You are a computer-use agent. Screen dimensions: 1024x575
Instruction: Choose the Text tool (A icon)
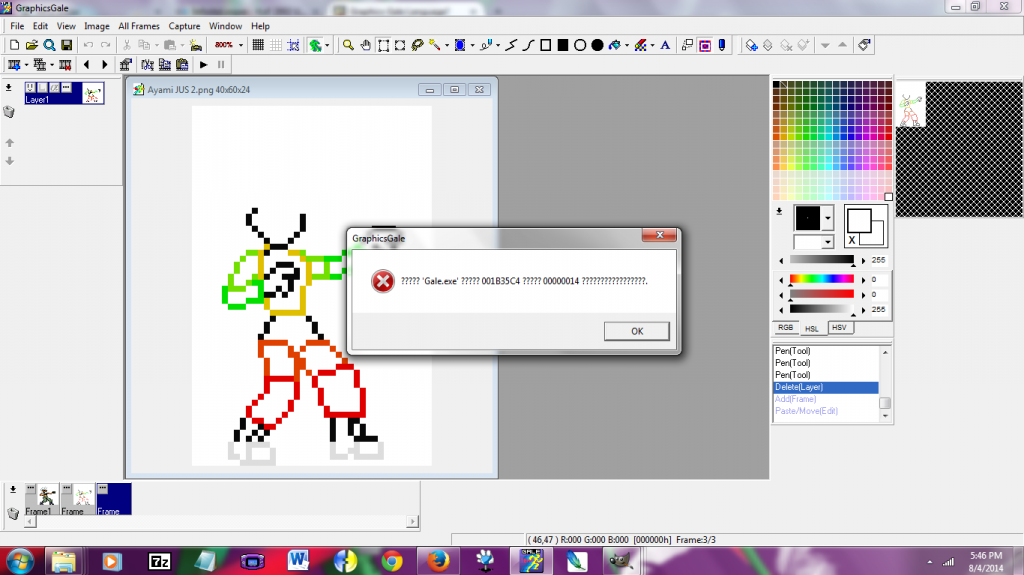pos(664,45)
